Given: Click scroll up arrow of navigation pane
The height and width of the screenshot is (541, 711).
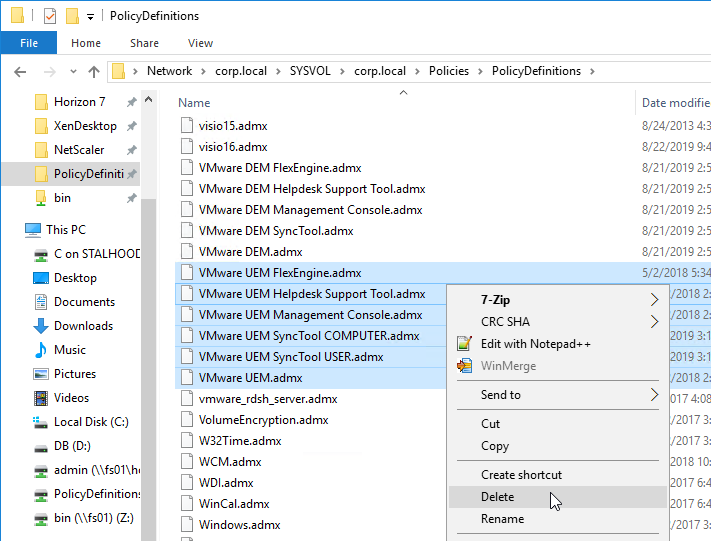Looking at the screenshot, I should (x=148, y=100).
